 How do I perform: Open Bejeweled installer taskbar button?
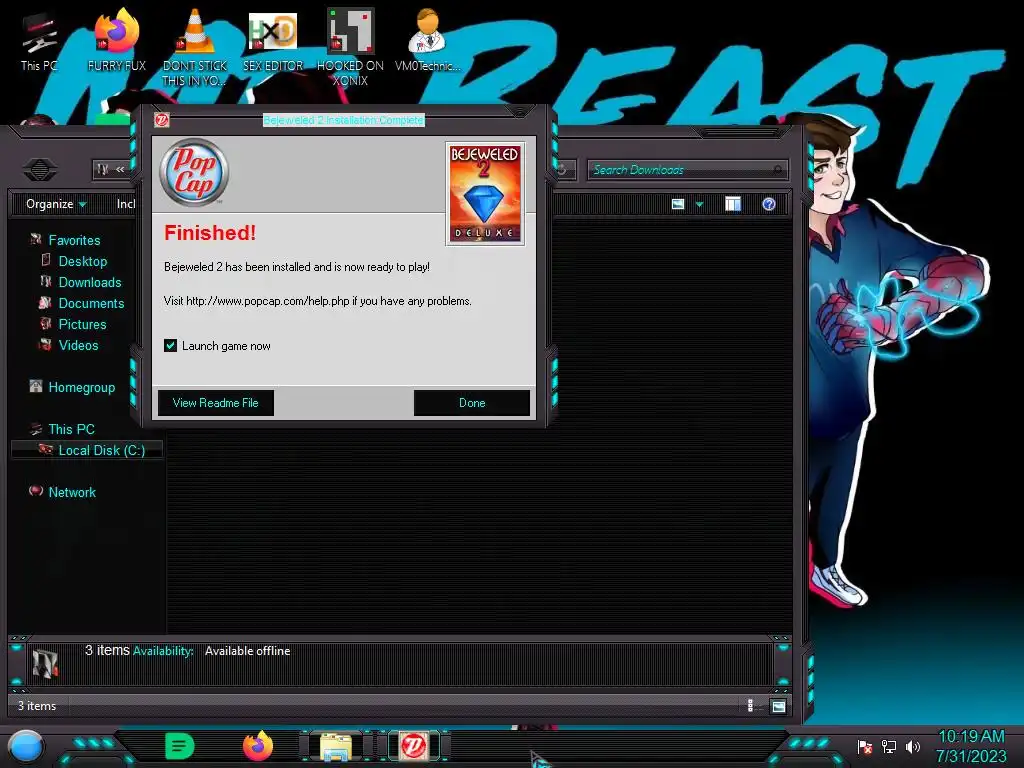(413, 746)
